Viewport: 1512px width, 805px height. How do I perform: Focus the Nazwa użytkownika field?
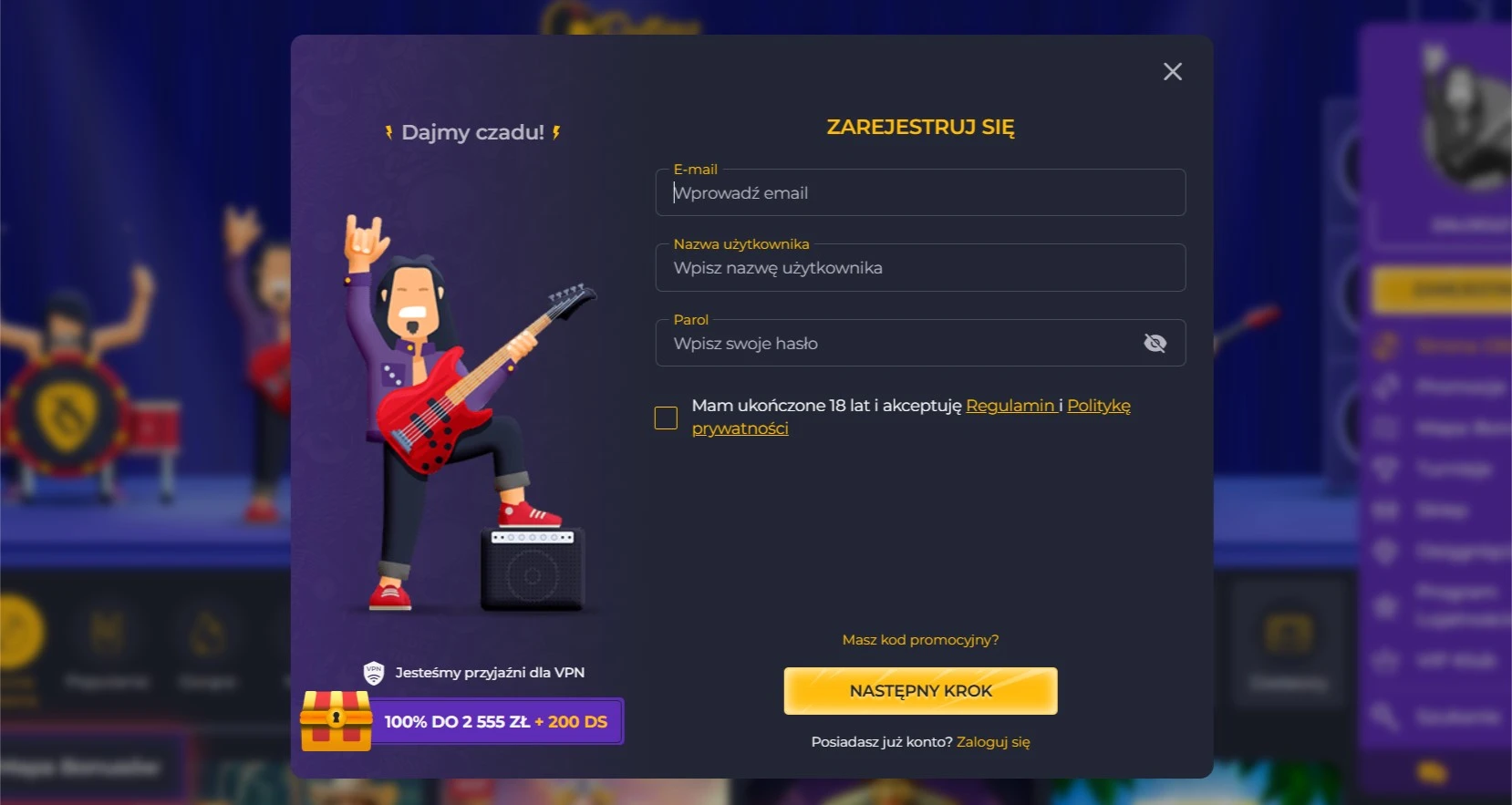coord(920,267)
